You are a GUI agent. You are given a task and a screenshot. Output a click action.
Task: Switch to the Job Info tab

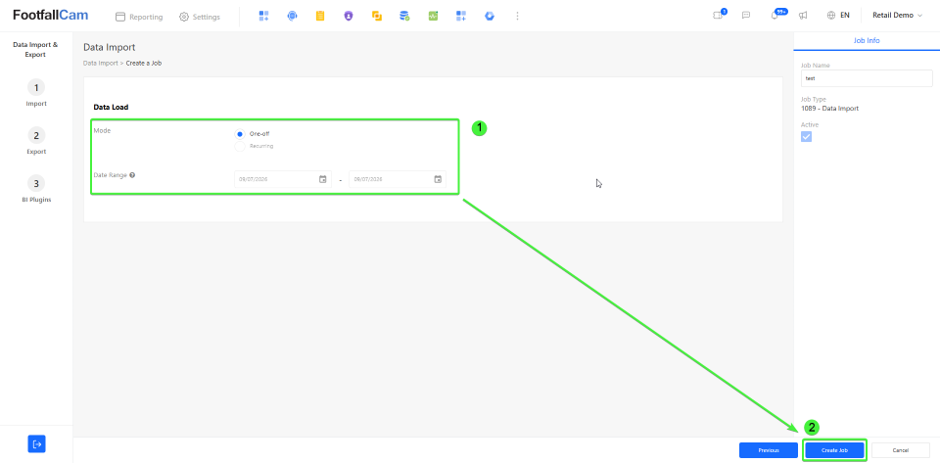(x=866, y=40)
